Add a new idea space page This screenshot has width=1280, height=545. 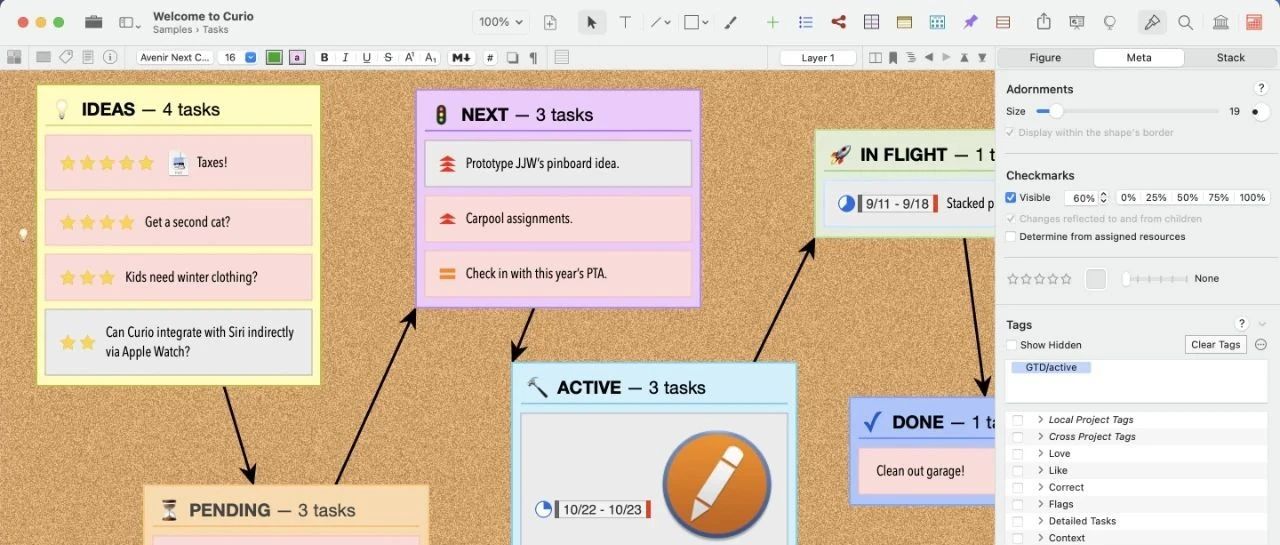550,22
